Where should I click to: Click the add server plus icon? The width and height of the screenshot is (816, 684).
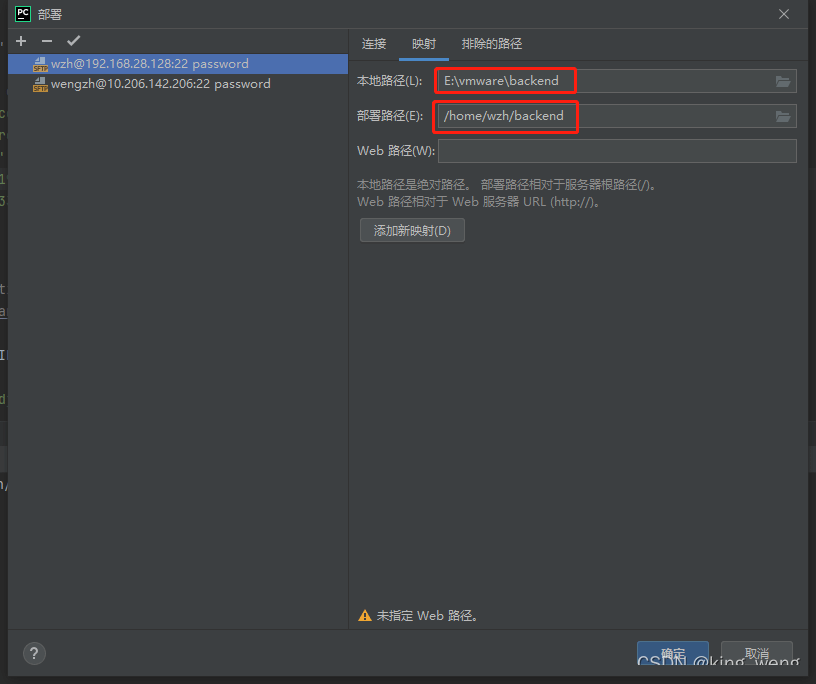pos(20,41)
